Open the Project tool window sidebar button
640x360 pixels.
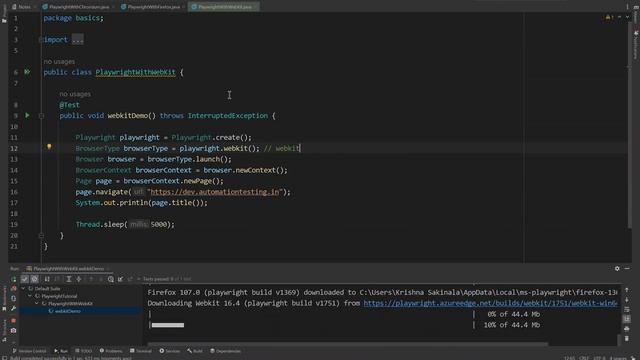pos(4,14)
